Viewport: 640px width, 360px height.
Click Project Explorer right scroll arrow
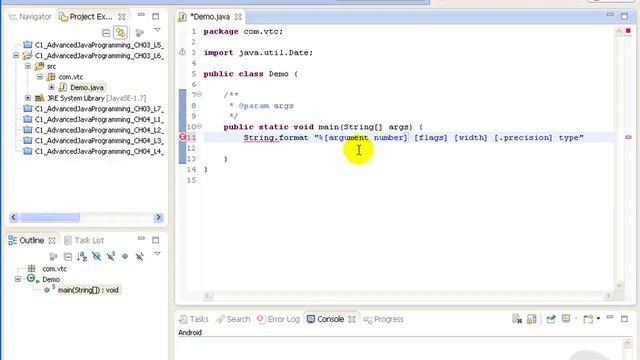pos(158,217)
